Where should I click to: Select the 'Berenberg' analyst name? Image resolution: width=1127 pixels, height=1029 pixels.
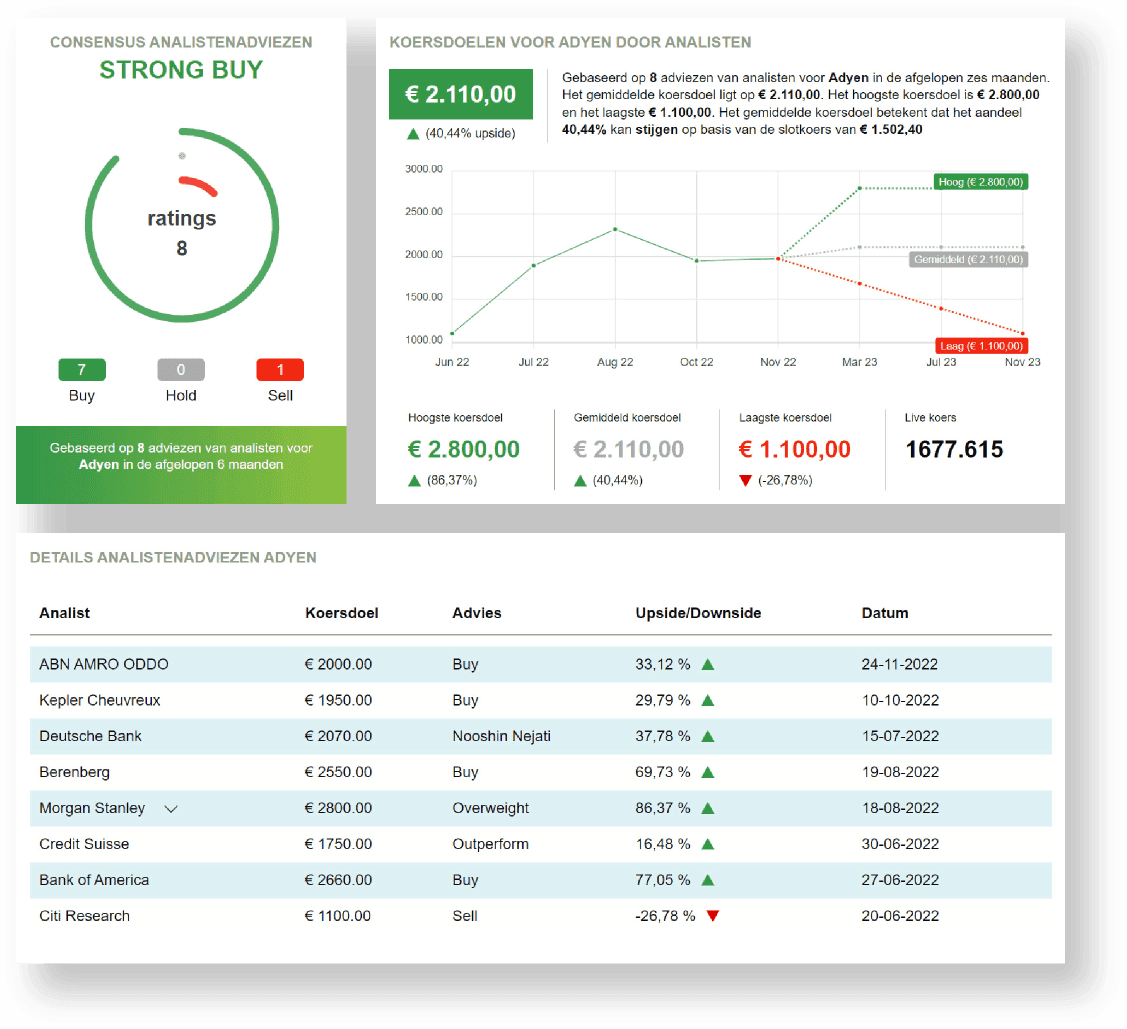pos(75,772)
